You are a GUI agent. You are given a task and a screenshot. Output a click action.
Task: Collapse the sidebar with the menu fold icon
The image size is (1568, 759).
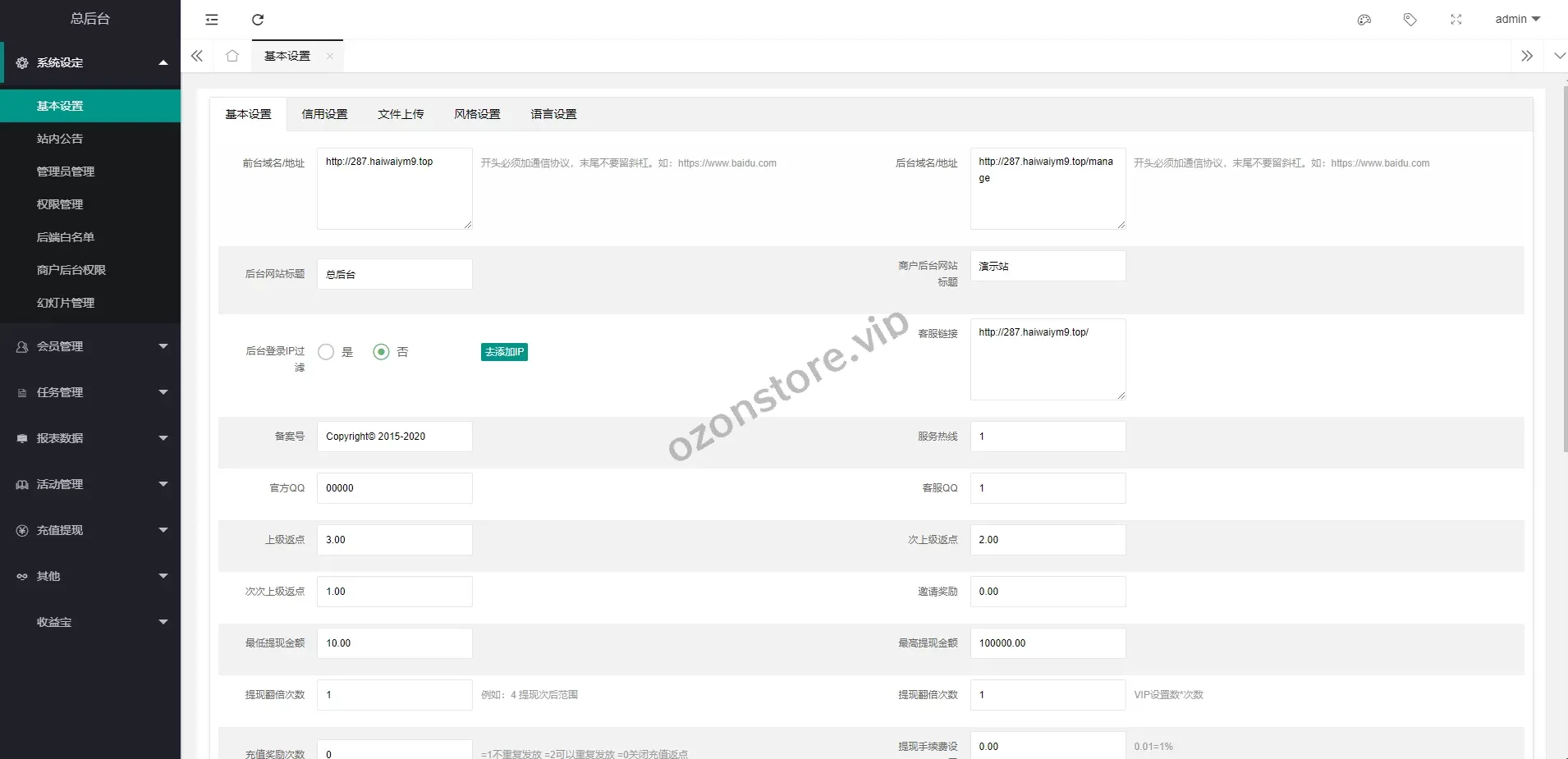click(x=212, y=20)
